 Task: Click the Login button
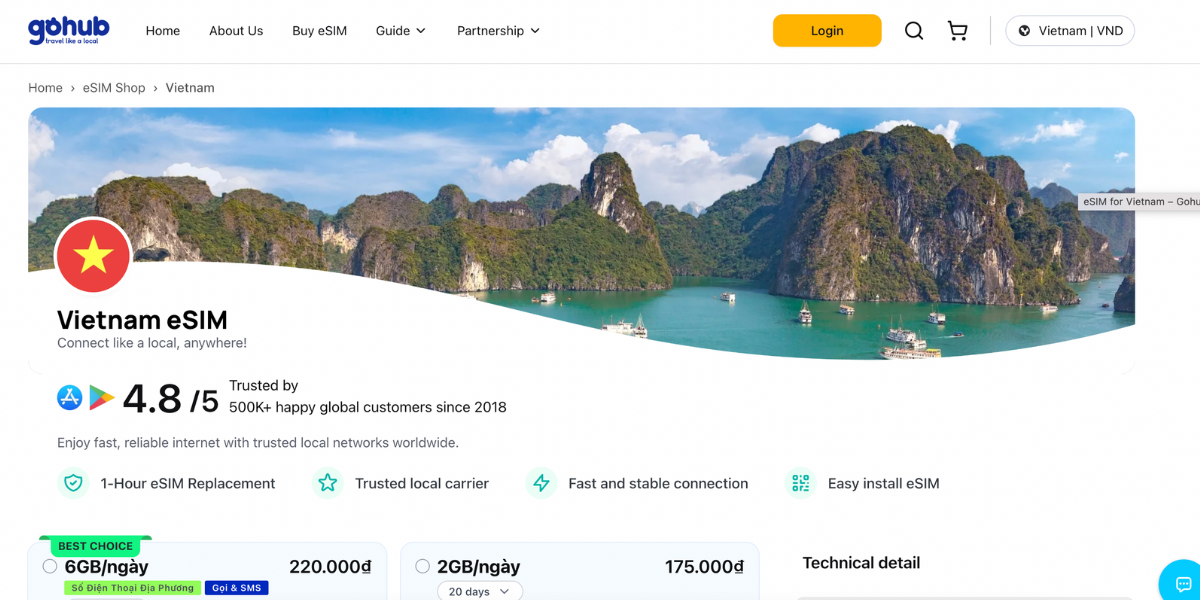(827, 30)
